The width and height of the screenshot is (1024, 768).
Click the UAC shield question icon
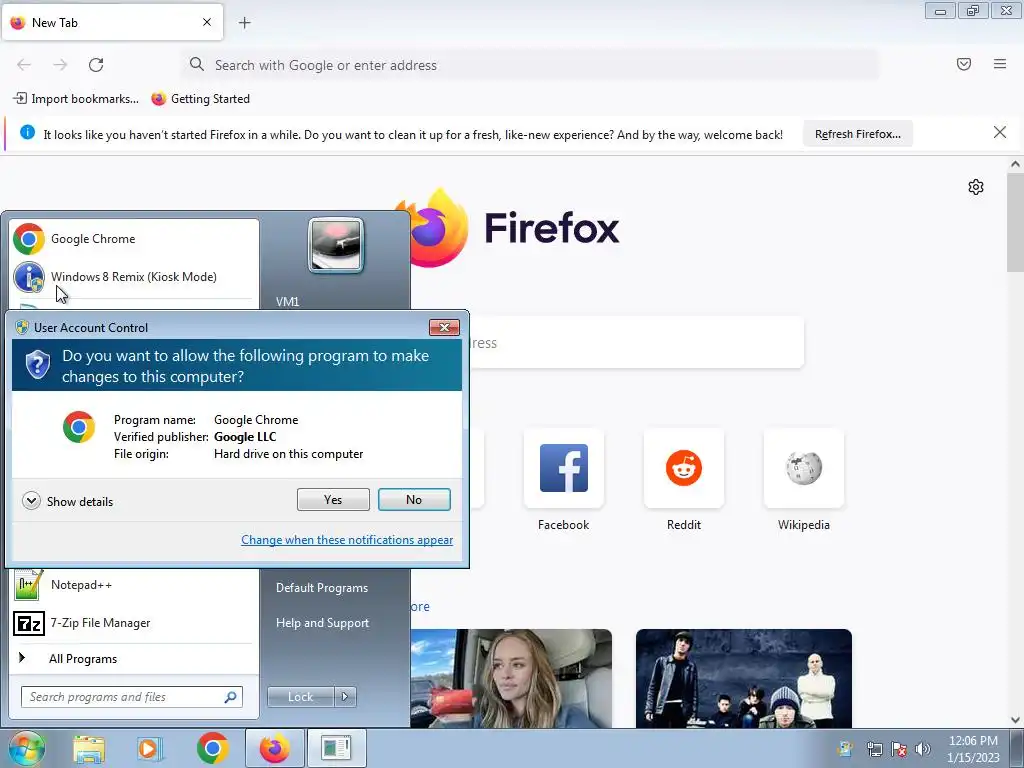(x=38, y=364)
